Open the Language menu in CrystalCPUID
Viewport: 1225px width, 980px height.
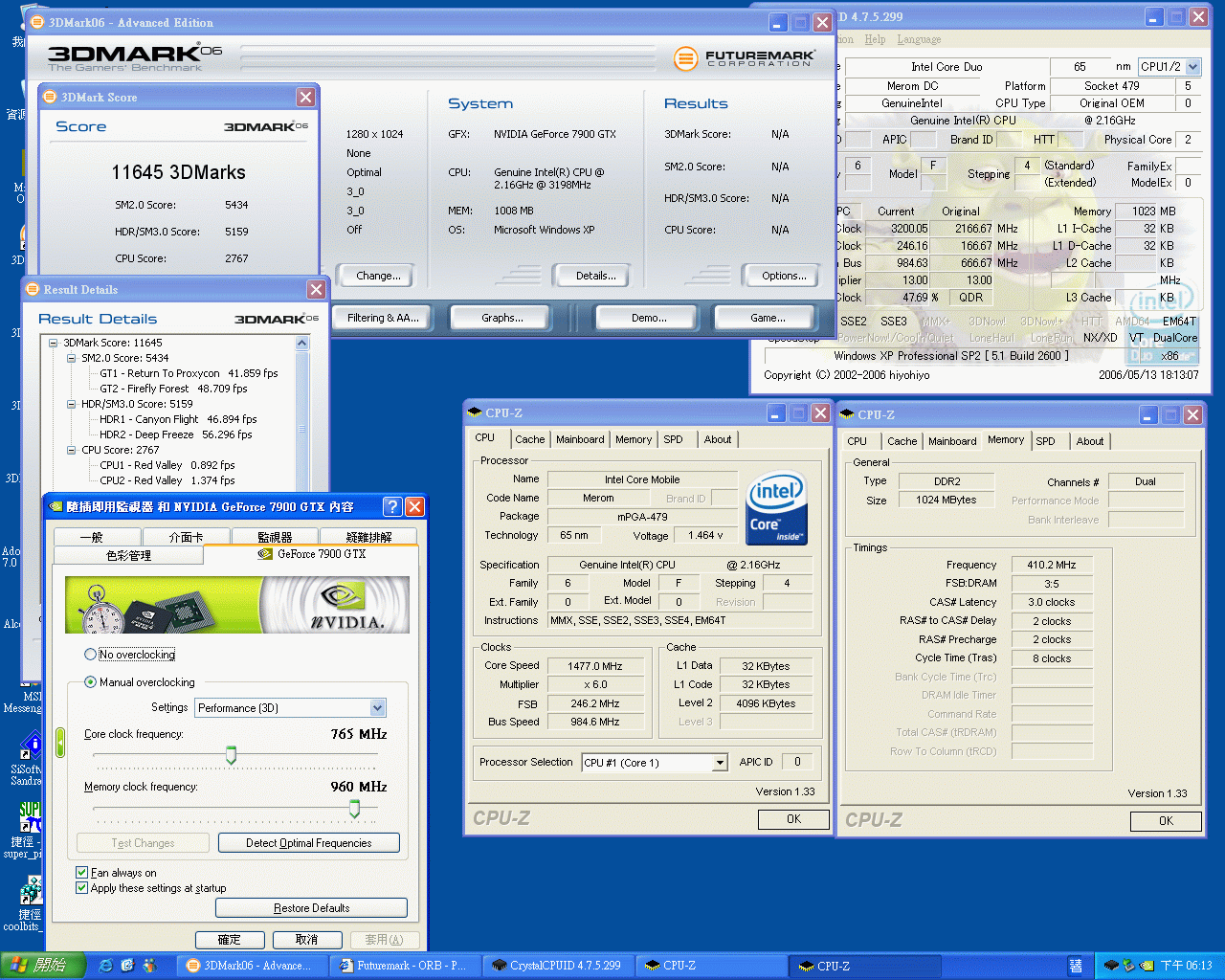coord(919,39)
